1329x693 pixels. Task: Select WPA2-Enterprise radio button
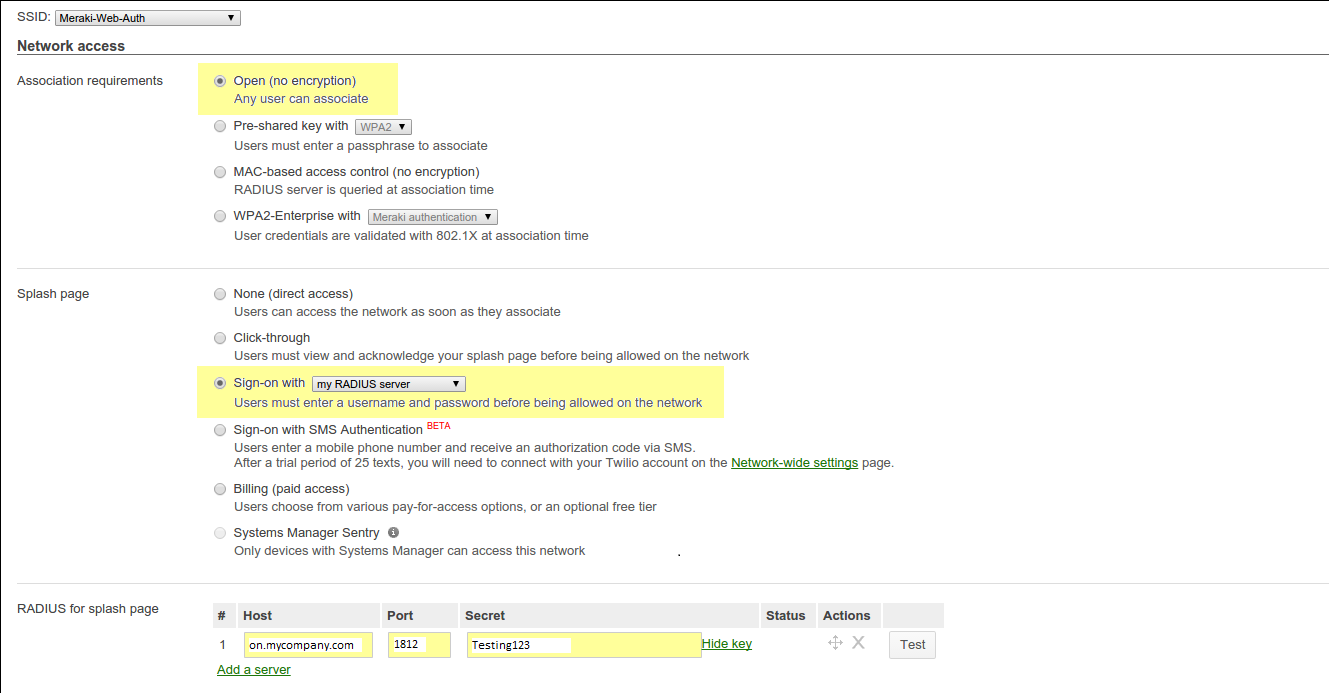pos(220,216)
